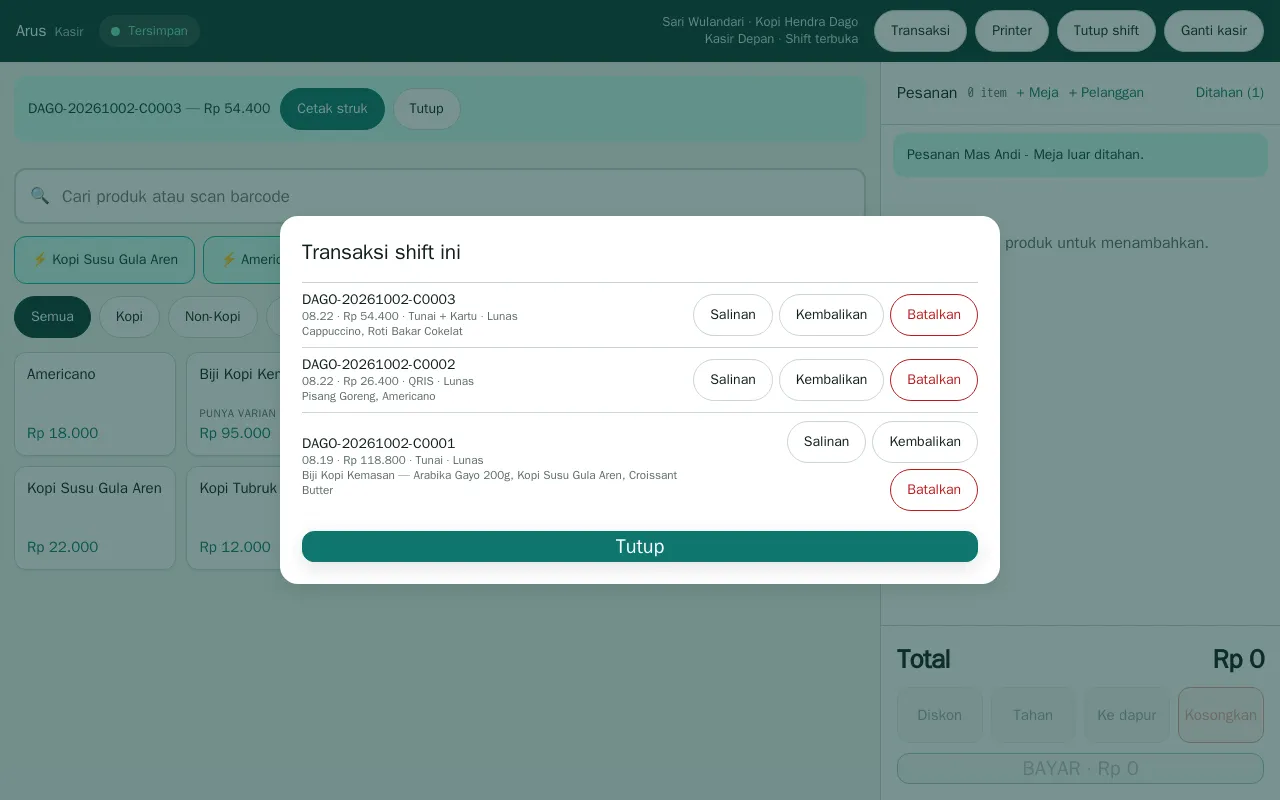
Task: Click Kembalikan for transaction C0003
Action: 831,315
